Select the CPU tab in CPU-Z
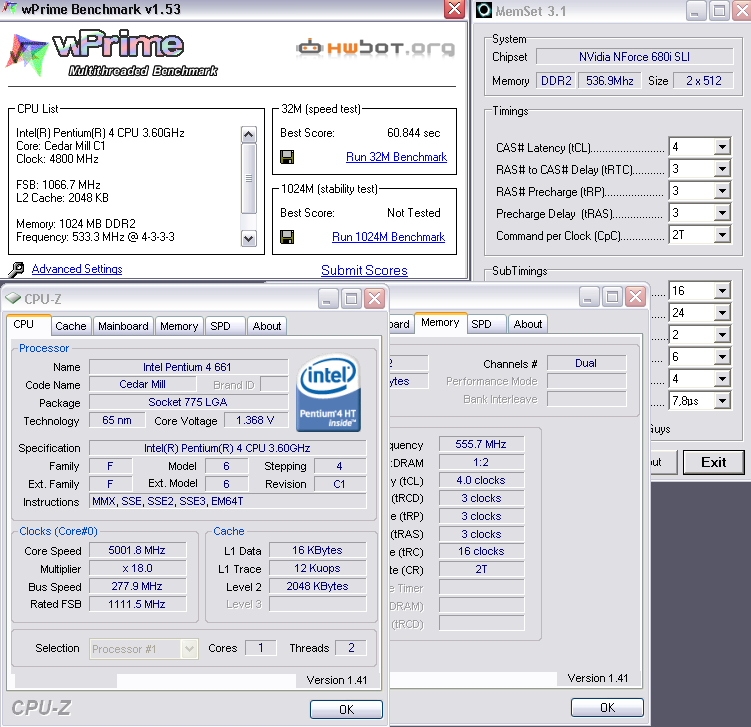751x727 pixels. (28, 325)
